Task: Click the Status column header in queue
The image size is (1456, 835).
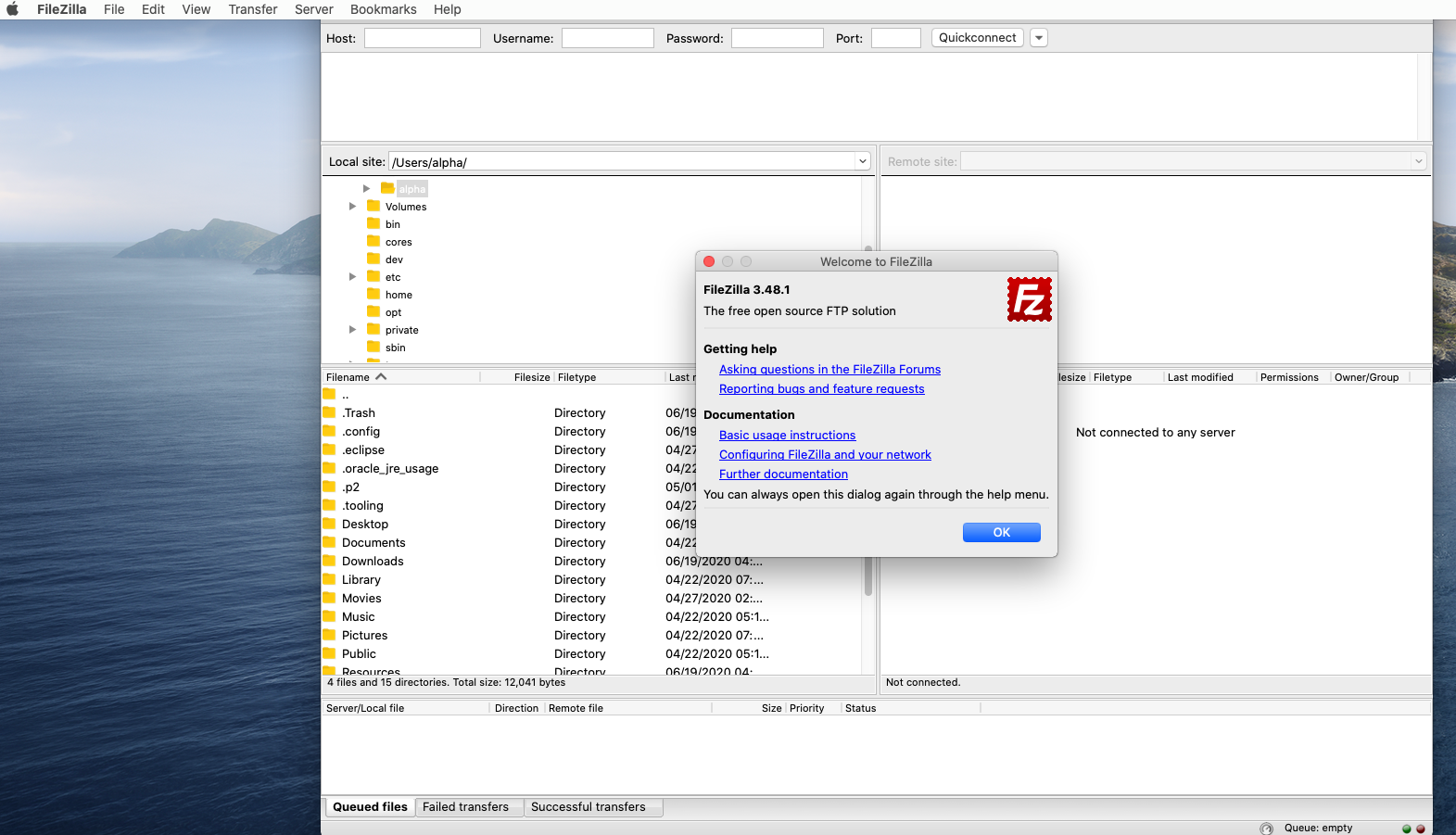Action: pos(910,708)
